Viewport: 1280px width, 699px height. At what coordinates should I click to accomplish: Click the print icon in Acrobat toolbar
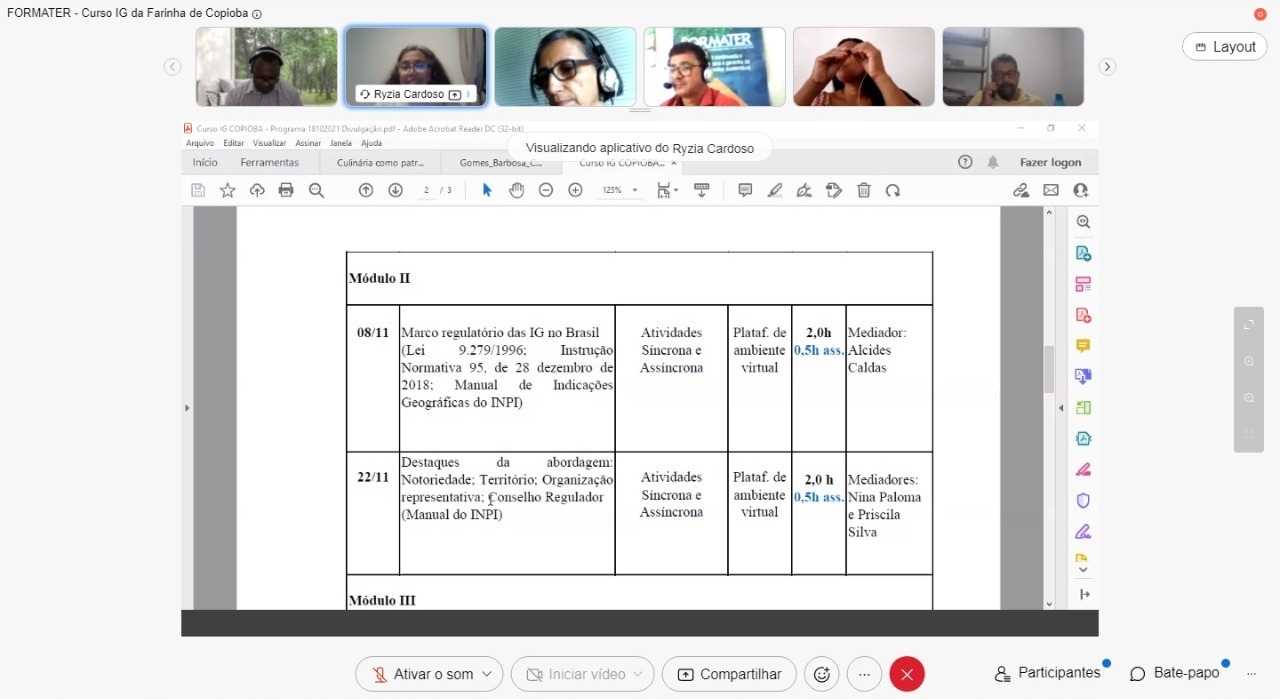(x=286, y=190)
